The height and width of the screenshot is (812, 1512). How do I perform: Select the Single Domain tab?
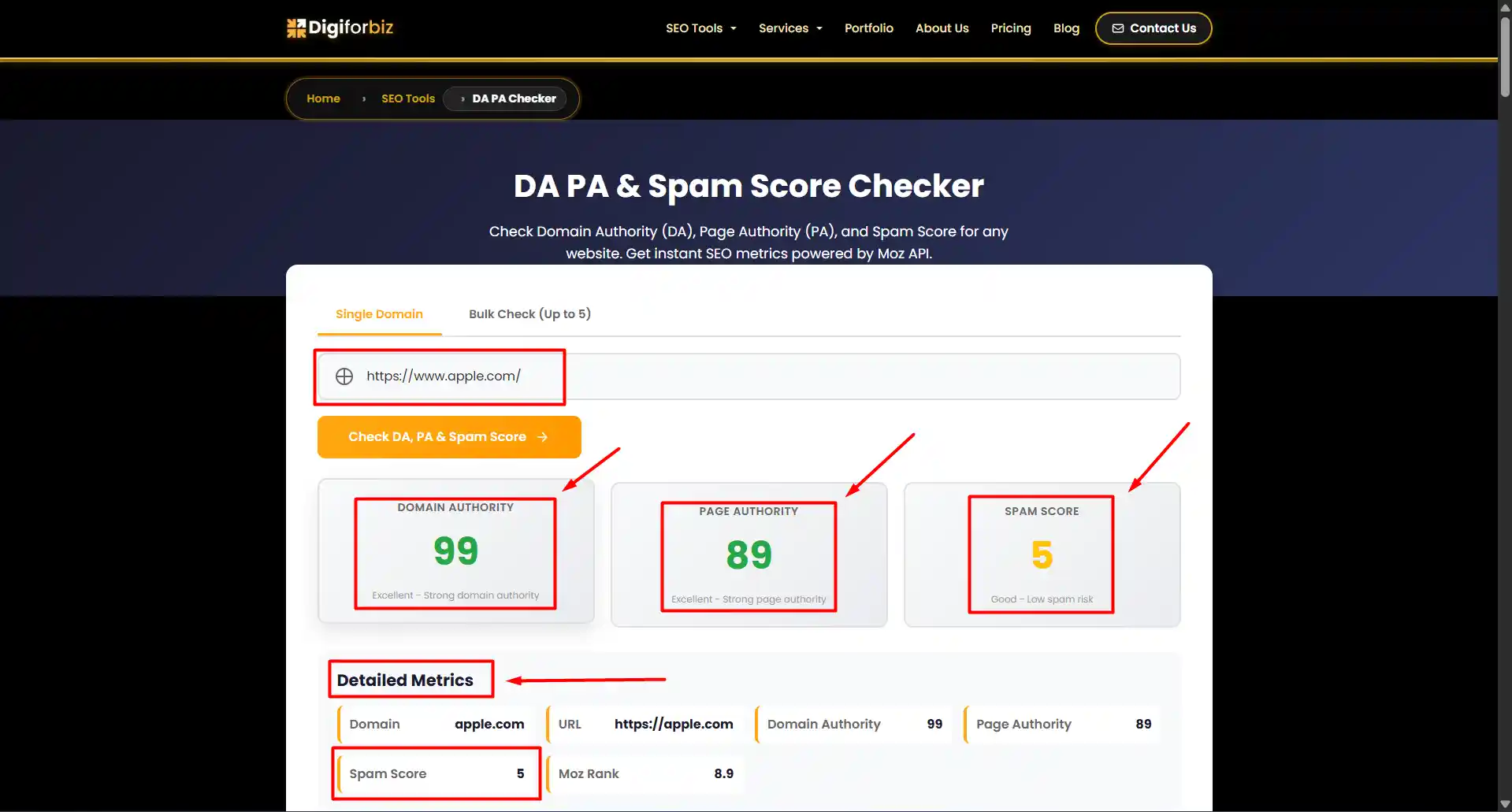click(x=379, y=314)
